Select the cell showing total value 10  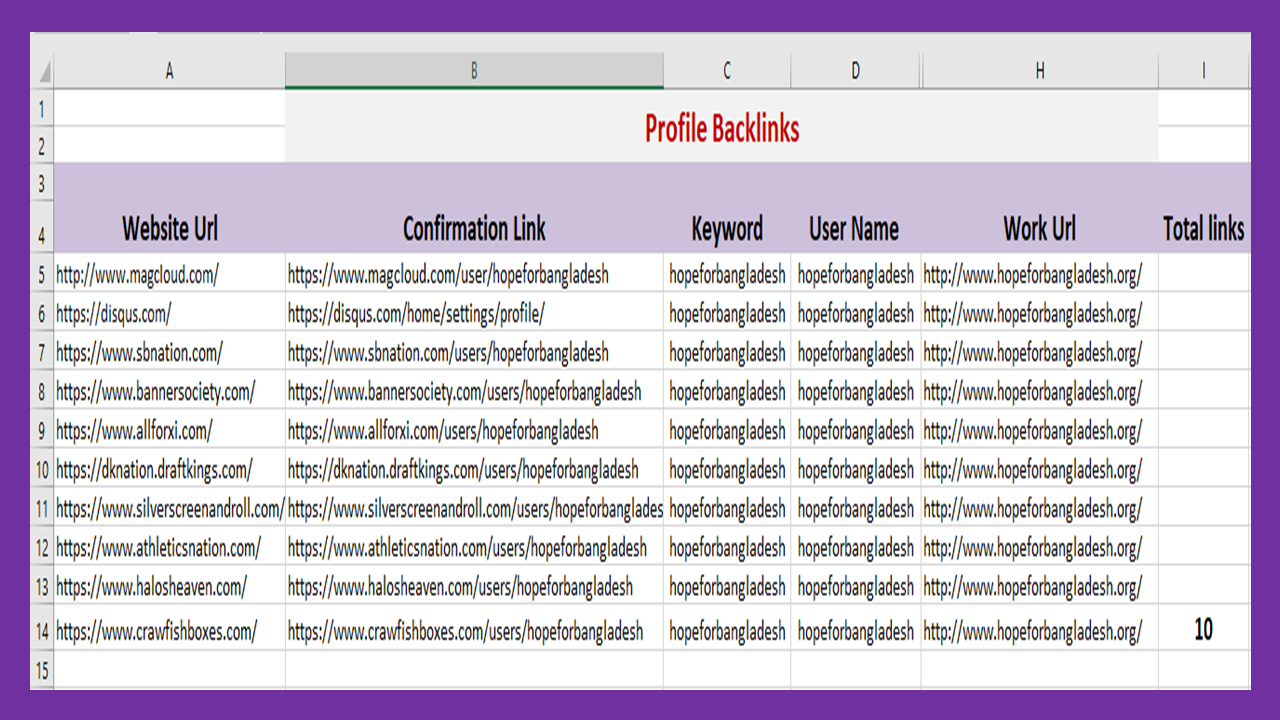pyautogui.click(x=1204, y=630)
